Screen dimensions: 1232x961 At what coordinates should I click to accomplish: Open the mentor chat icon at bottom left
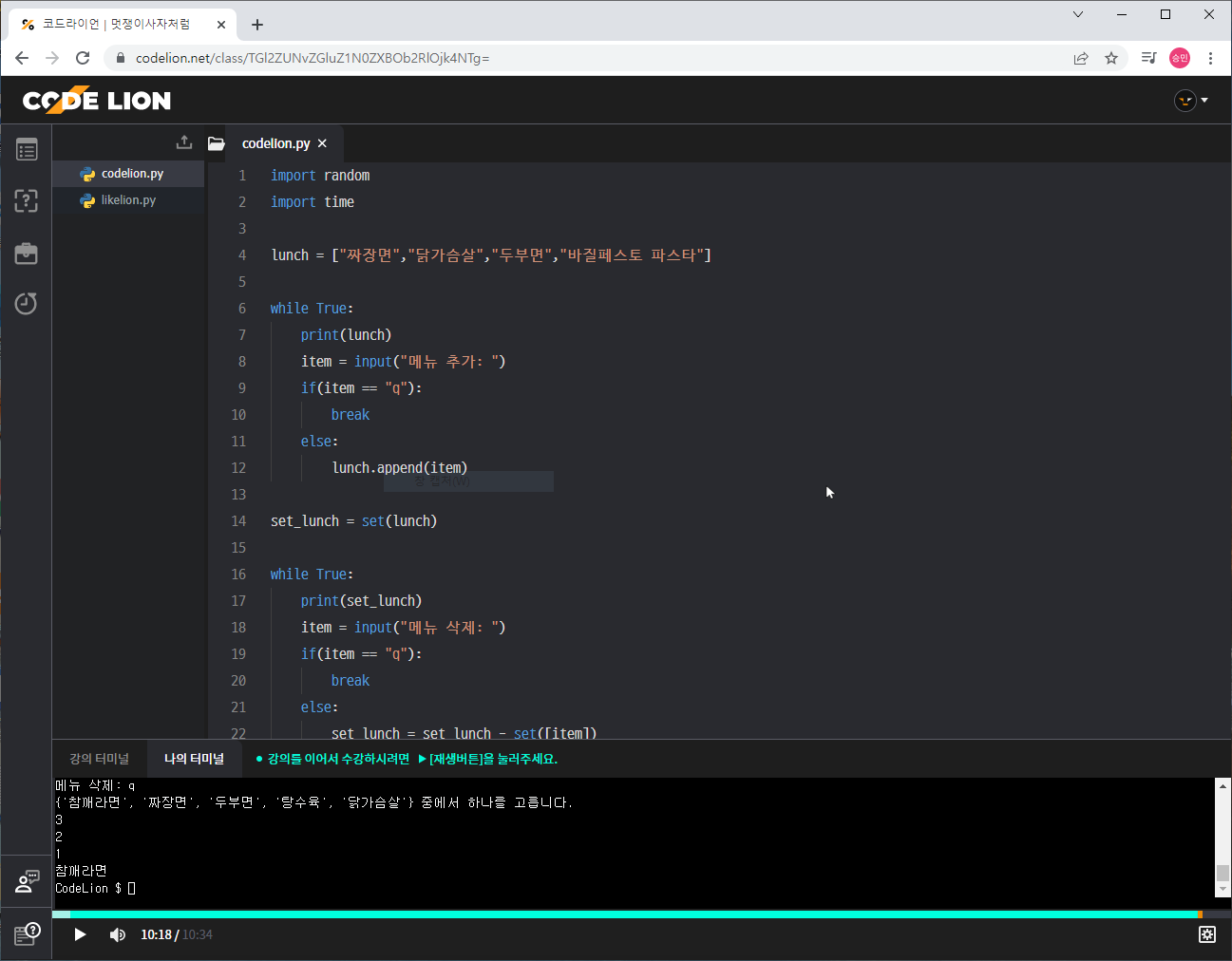click(26, 880)
